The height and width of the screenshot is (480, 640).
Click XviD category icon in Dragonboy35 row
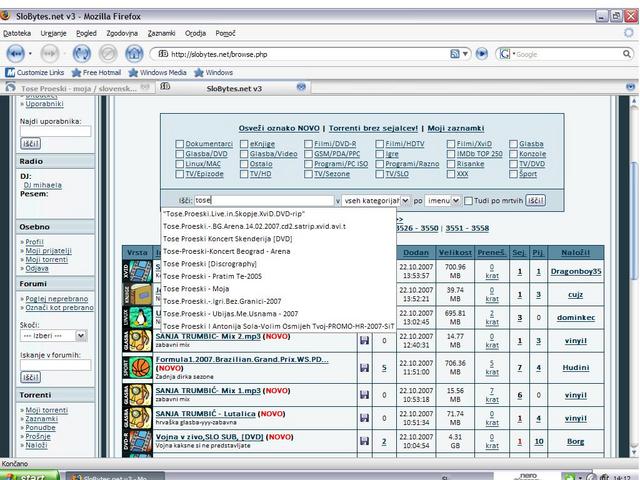(138, 271)
